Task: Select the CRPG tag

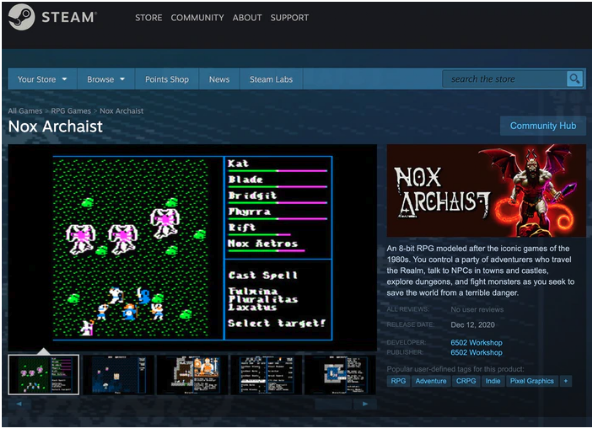Action: click(466, 381)
